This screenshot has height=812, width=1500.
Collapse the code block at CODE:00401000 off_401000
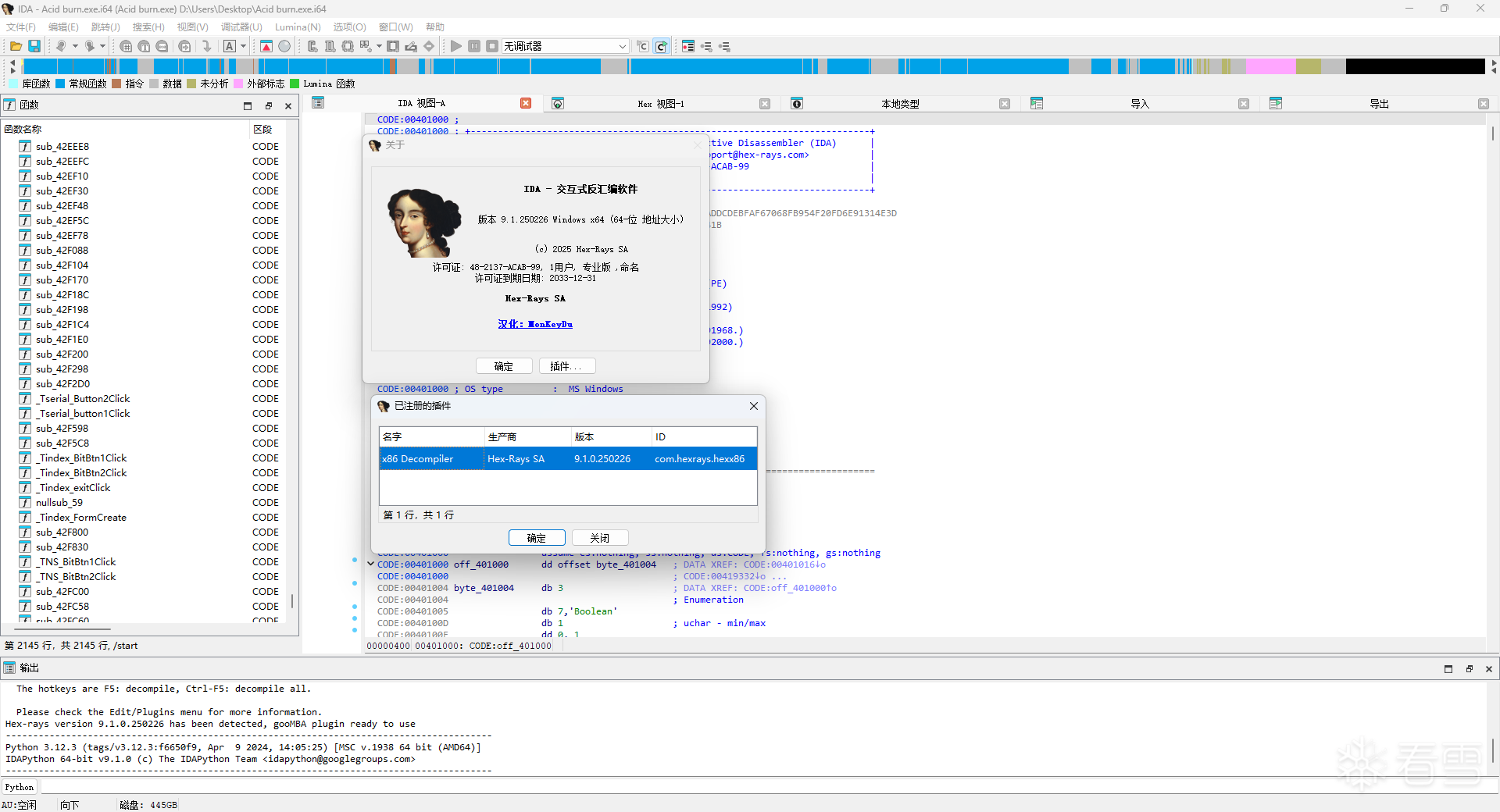click(370, 564)
